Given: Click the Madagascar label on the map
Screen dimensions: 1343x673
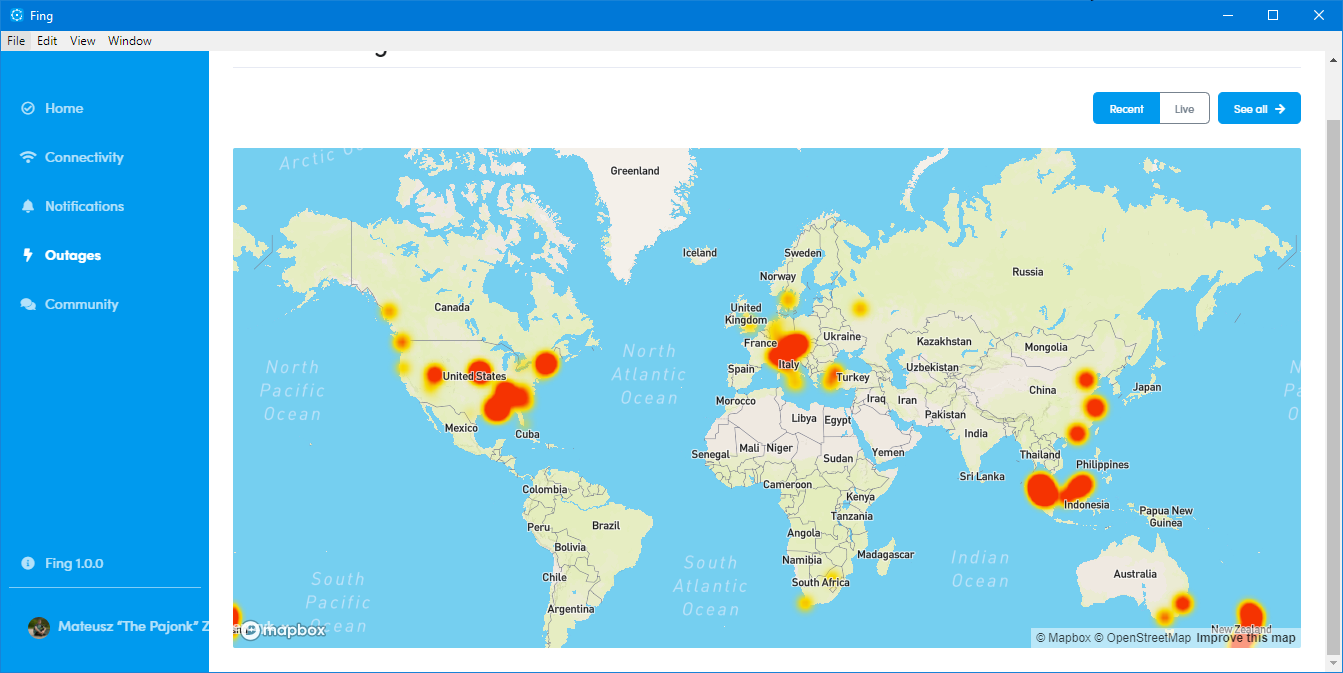Looking at the screenshot, I should pyautogui.click(x=886, y=554).
